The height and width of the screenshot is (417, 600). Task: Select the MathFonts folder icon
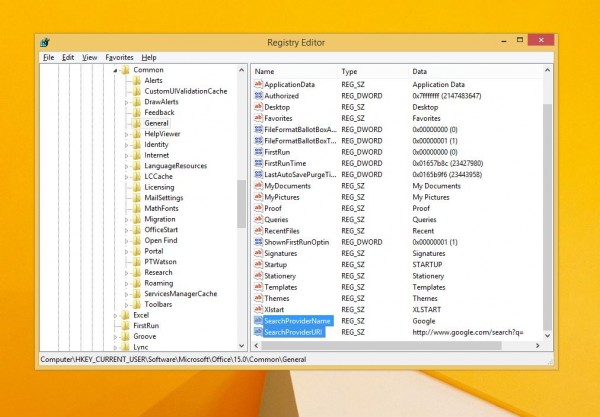click(137, 208)
